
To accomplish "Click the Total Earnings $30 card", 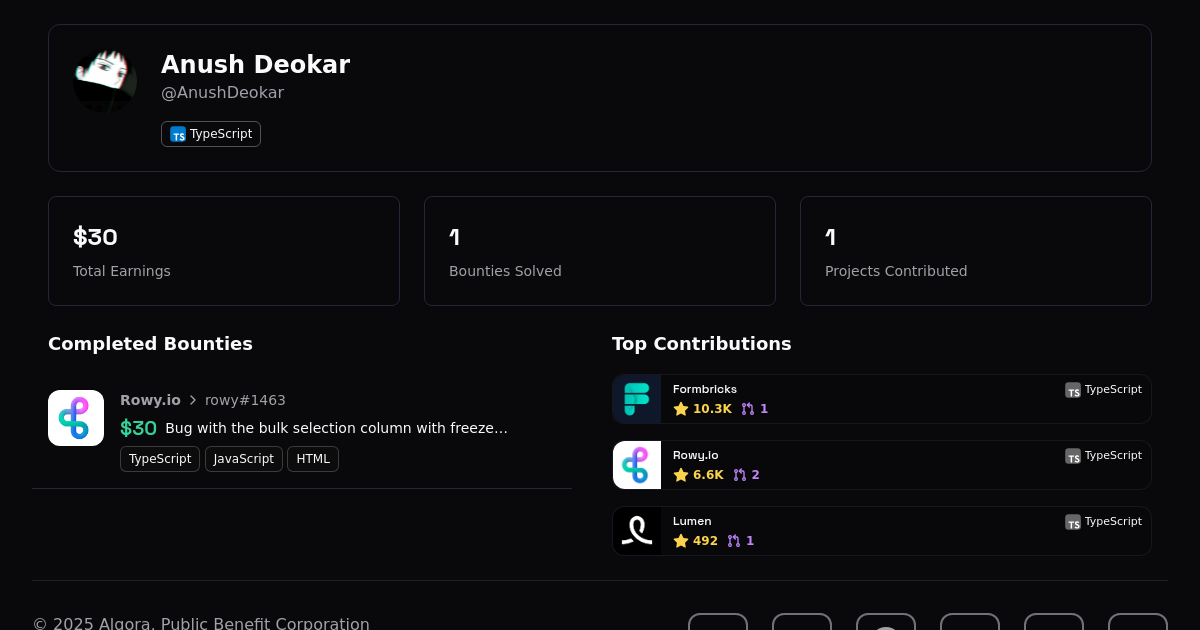I will pyautogui.click(x=224, y=251).
